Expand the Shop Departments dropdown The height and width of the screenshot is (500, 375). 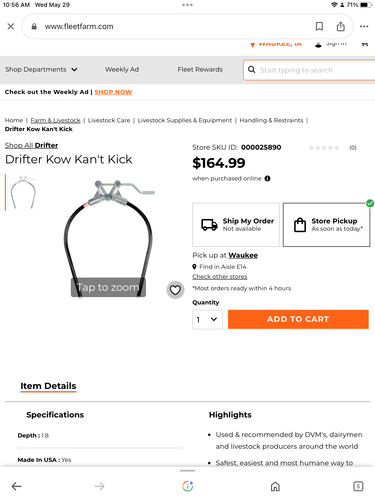click(41, 69)
